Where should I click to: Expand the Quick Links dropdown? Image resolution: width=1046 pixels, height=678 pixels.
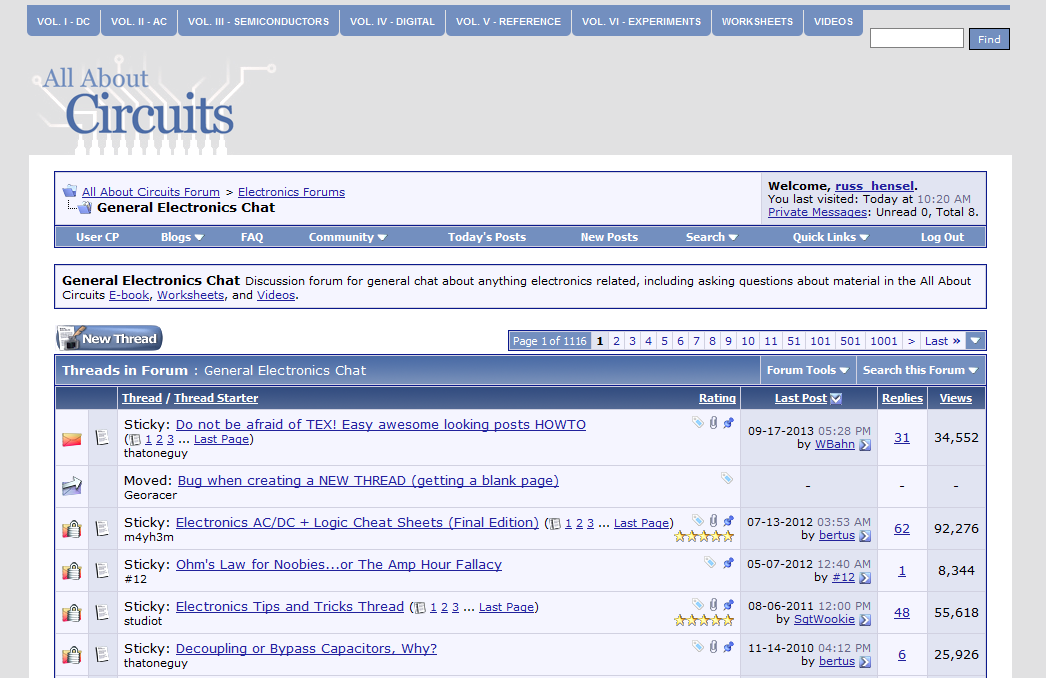[831, 237]
